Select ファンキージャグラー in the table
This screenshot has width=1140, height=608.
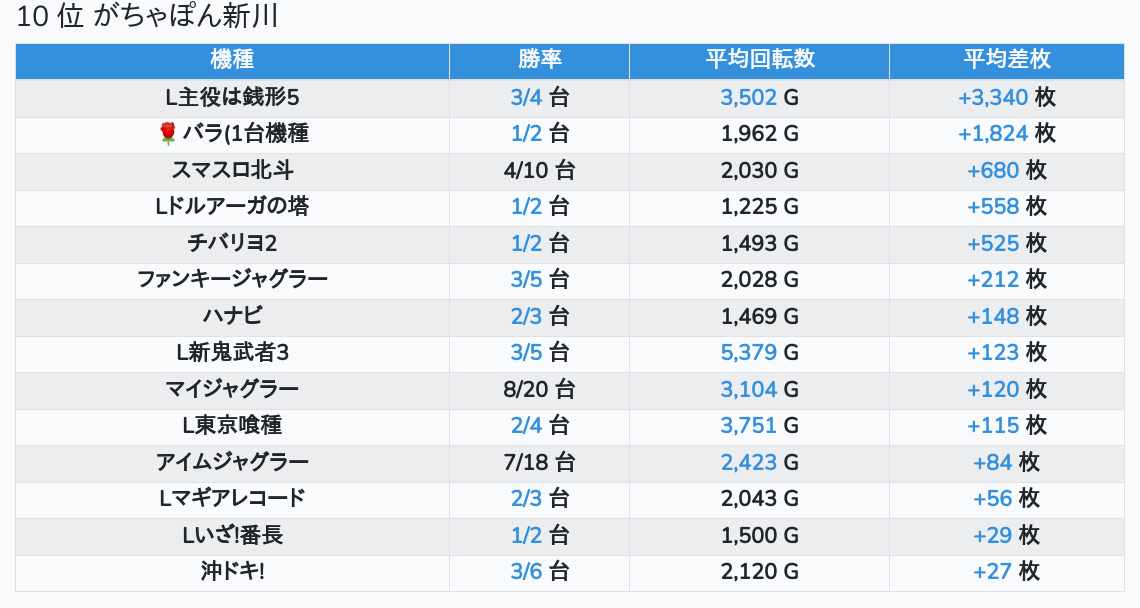pos(232,280)
